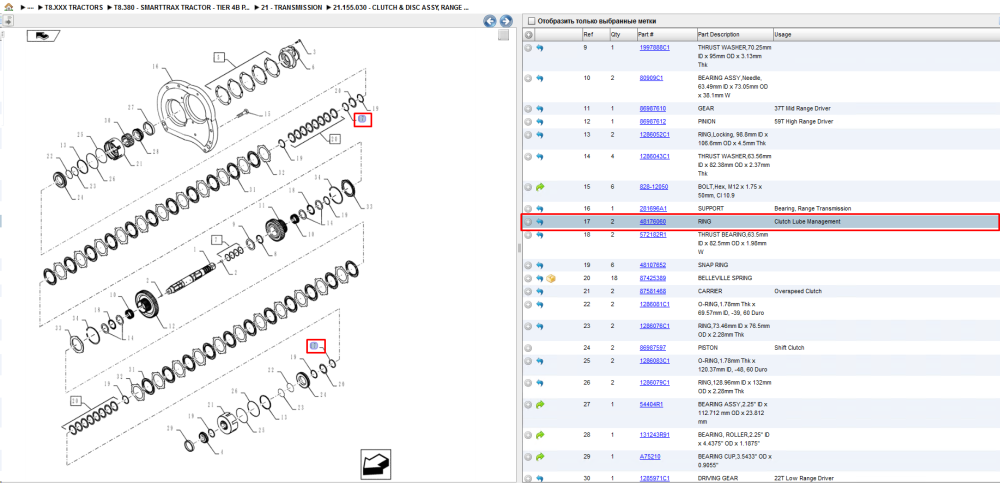Screen dimensions: 1000x483
Task: Click blue arrow icon for Ref 25 O-RING row
Action: (540, 360)
